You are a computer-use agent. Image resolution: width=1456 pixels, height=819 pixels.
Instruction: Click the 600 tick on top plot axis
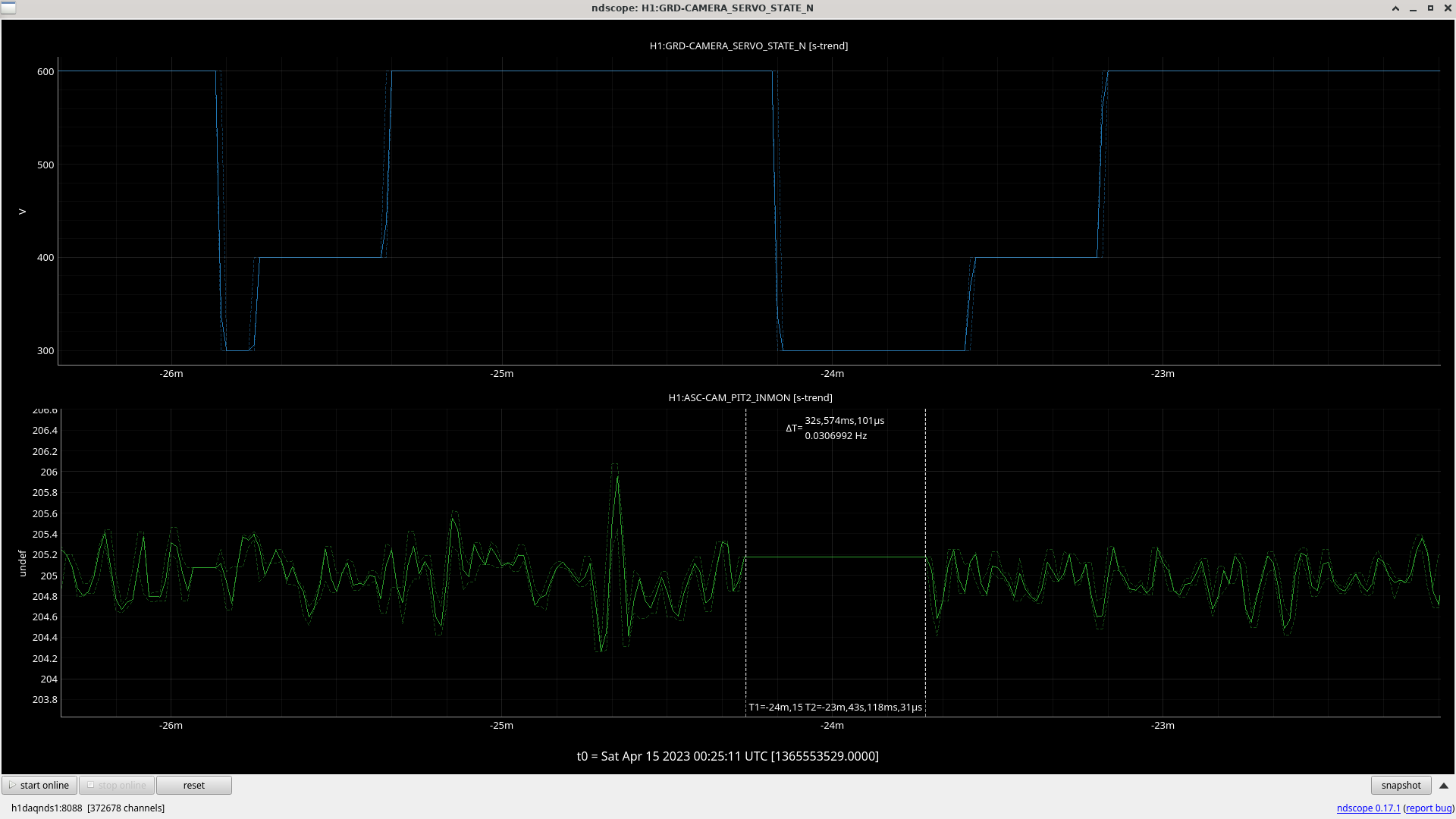45,71
